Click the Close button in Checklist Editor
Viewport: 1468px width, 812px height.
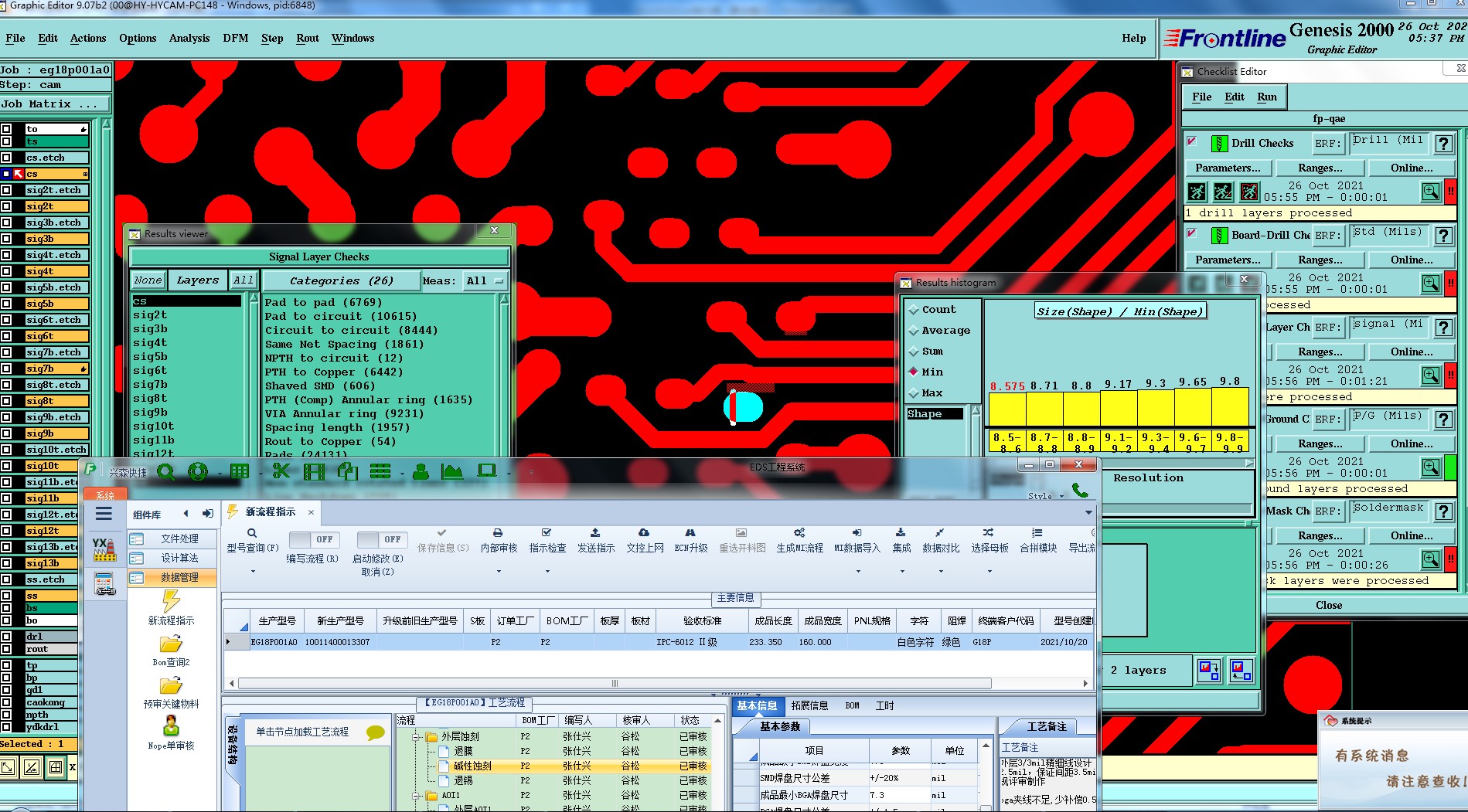(x=1329, y=605)
